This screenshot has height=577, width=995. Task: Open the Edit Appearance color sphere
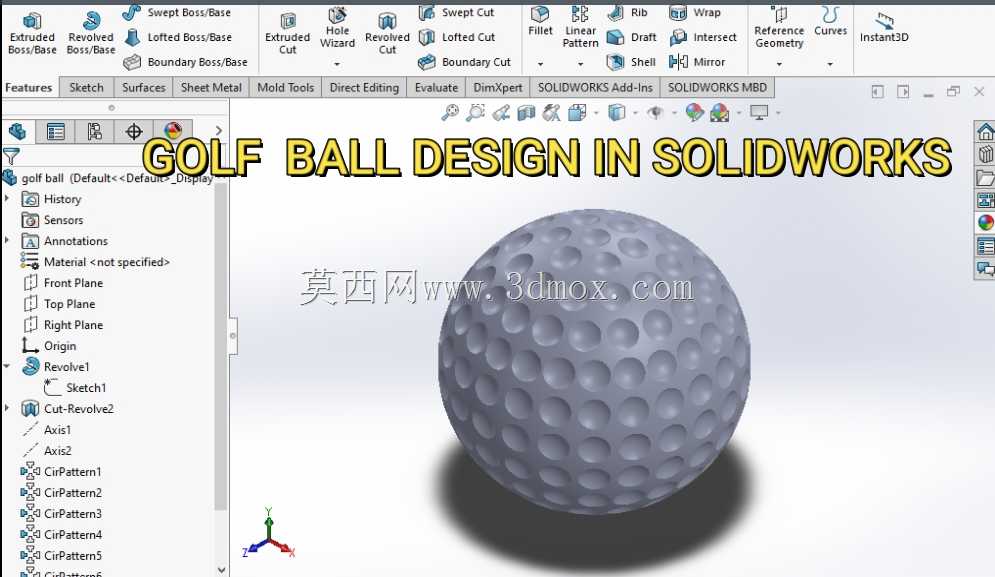694,113
